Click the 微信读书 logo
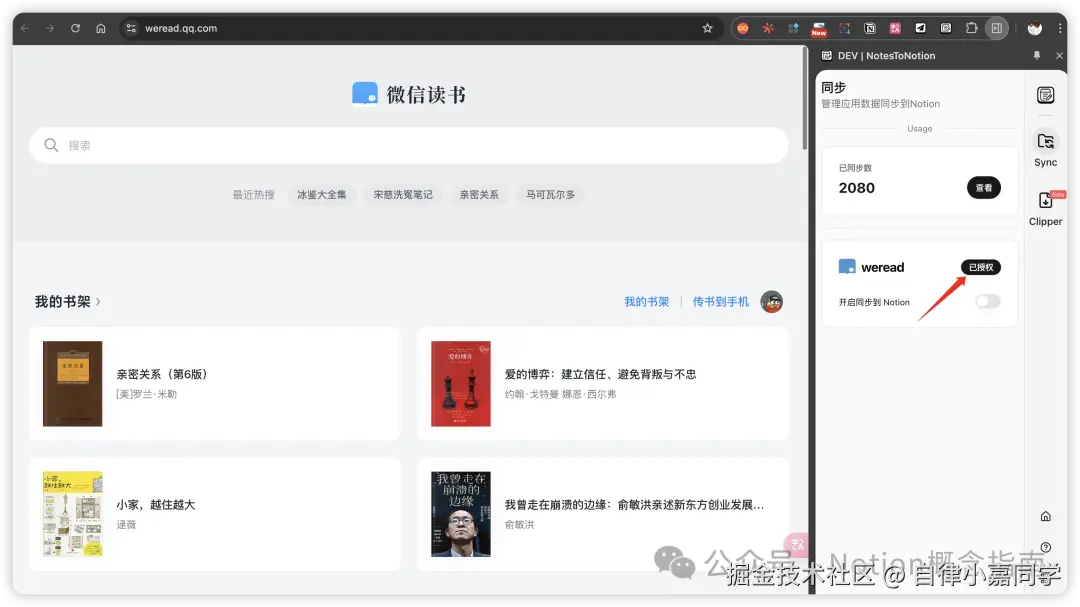This screenshot has height=607, width=1080. point(409,94)
